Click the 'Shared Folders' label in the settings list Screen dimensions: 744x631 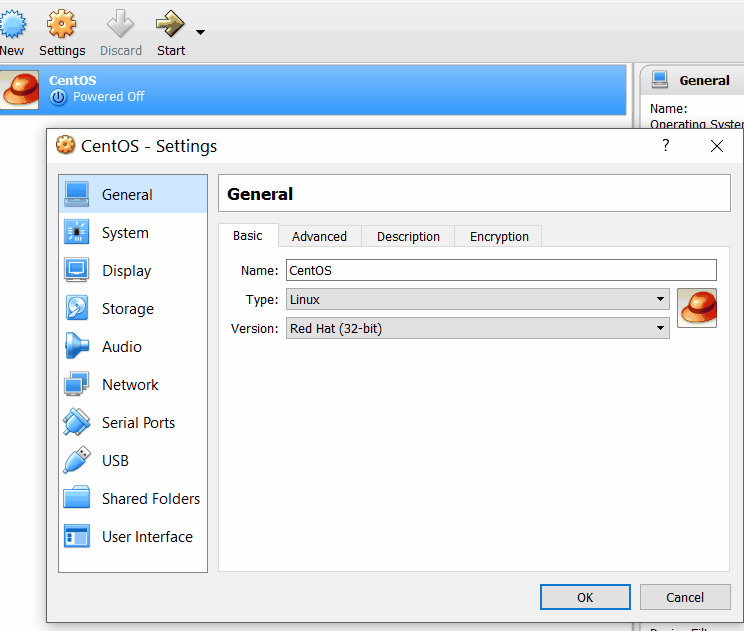151,498
